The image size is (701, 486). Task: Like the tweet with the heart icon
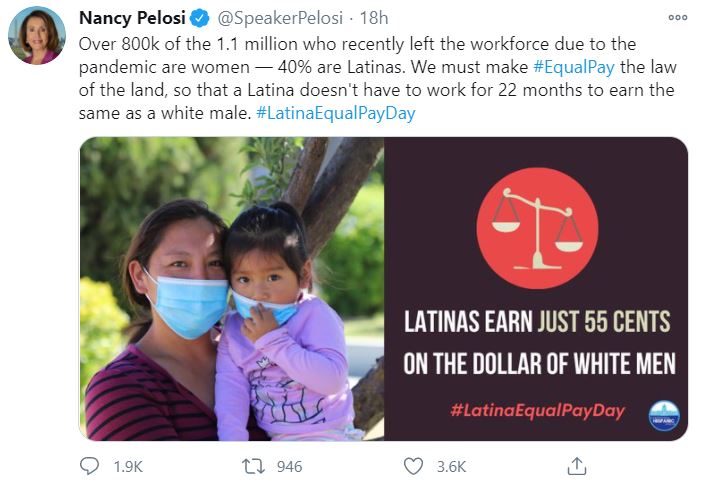pyautogui.click(x=413, y=466)
